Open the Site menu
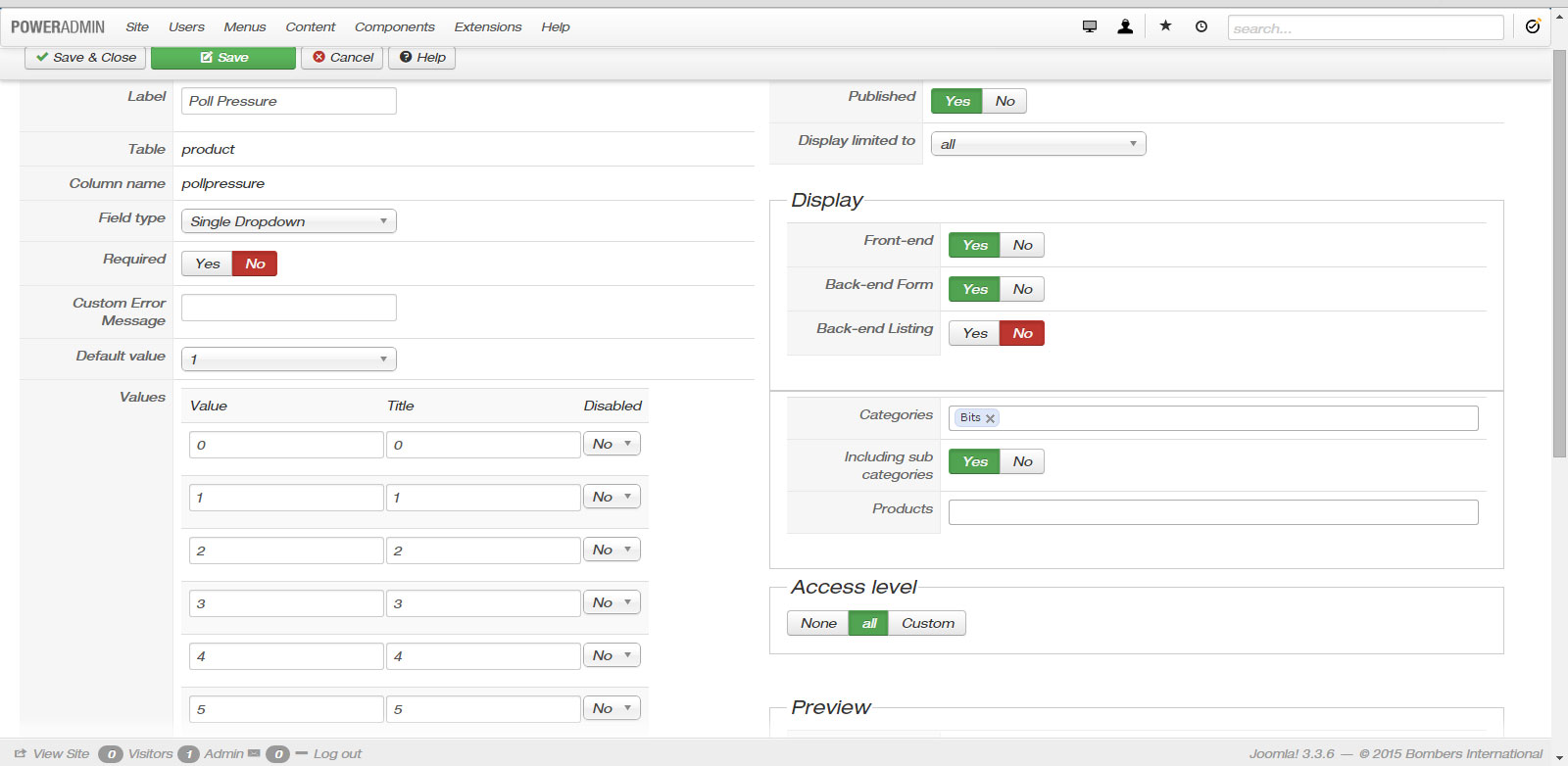The image size is (1568, 766). 137,26
